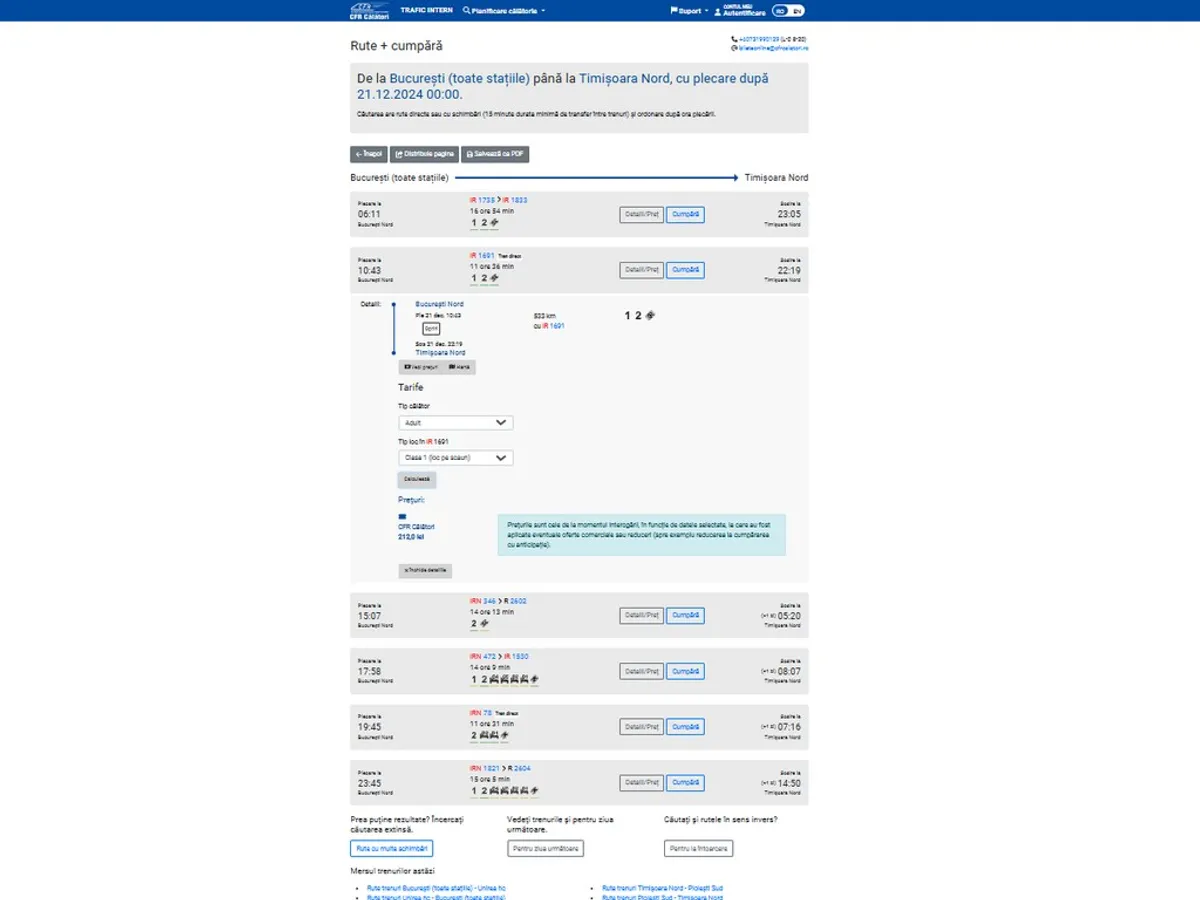This screenshot has width=1200, height=900.
Task: Open the Suport dropdown menu
Action: (689, 11)
